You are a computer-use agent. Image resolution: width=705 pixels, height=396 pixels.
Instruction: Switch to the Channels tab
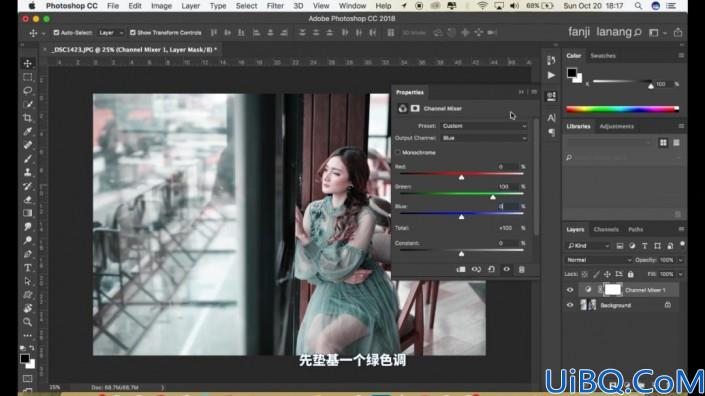click(606, 230)
